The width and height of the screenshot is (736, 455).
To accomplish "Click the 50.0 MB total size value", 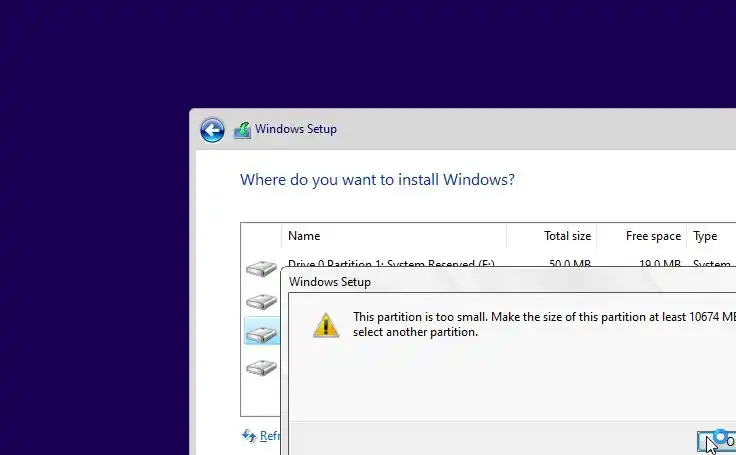I will (570, 263).
